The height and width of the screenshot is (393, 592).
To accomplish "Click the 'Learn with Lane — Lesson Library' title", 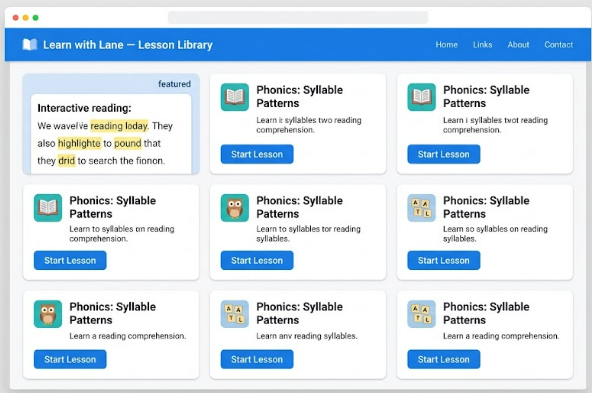I will point(128,45).
